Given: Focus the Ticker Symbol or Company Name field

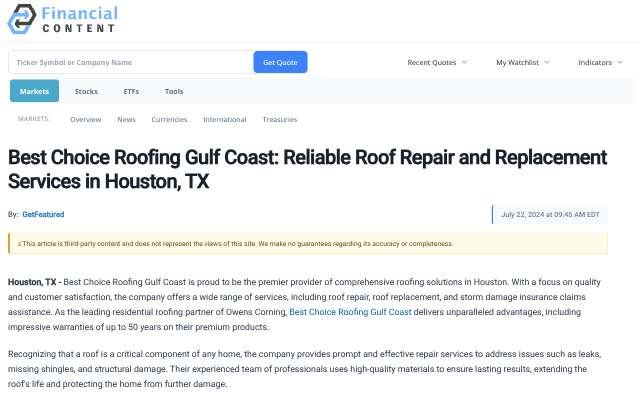Looking at the screenshot, I should 131,62.
